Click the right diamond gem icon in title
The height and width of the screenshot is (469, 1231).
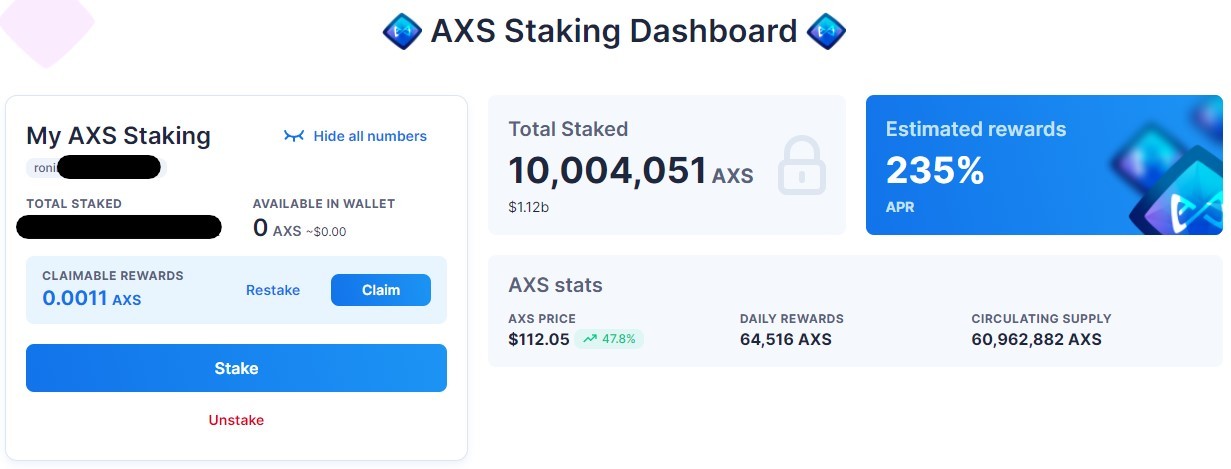tap(826, 31)
